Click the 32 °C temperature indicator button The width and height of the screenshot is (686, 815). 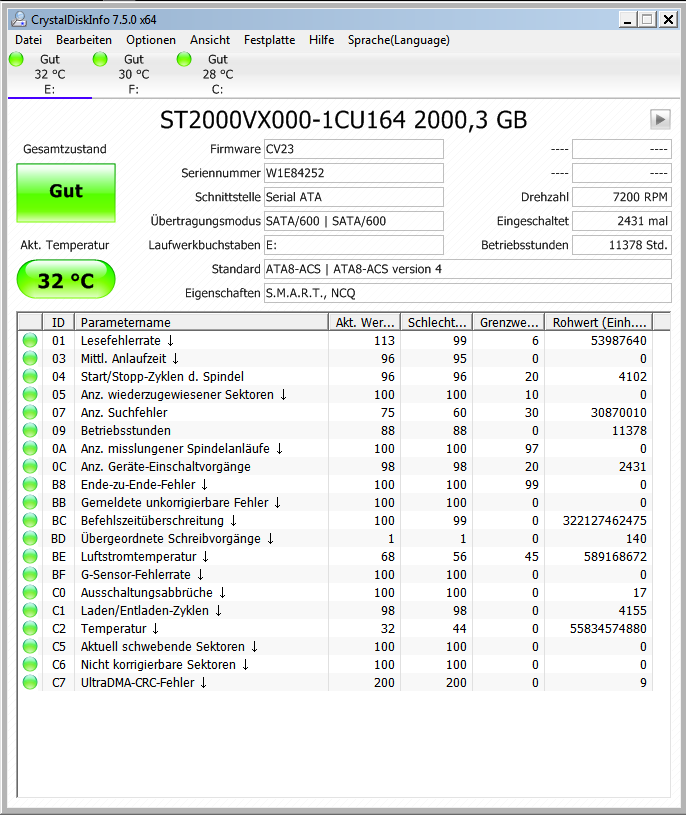[x=66, y=280]
